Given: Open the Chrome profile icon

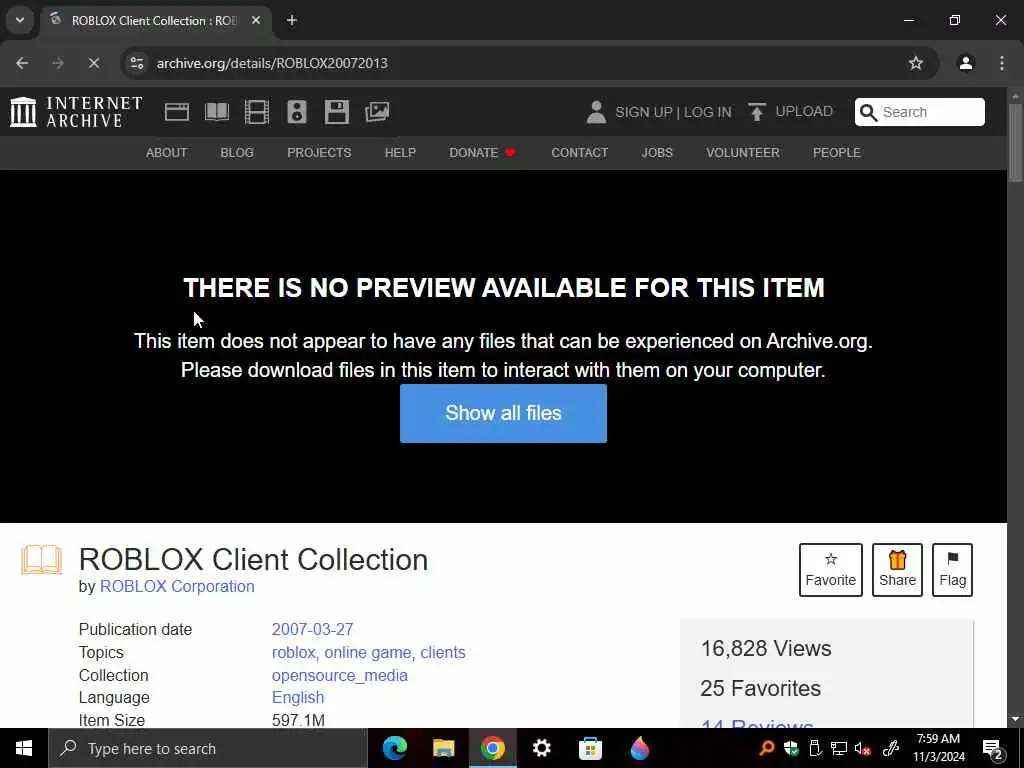Looking at the screenshot, I should (x=966, y=63).
